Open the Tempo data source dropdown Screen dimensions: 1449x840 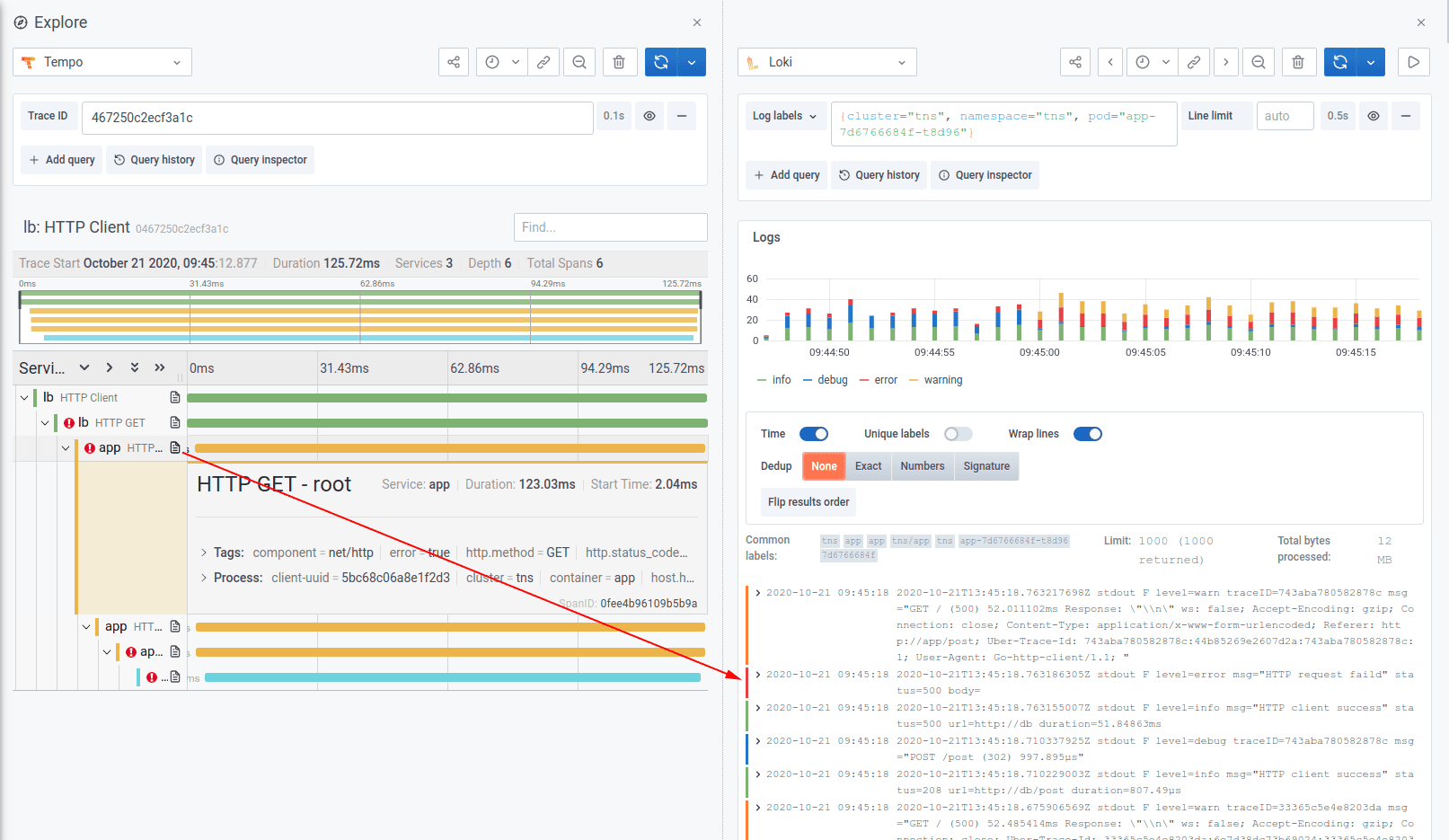[x=102, y=62]
